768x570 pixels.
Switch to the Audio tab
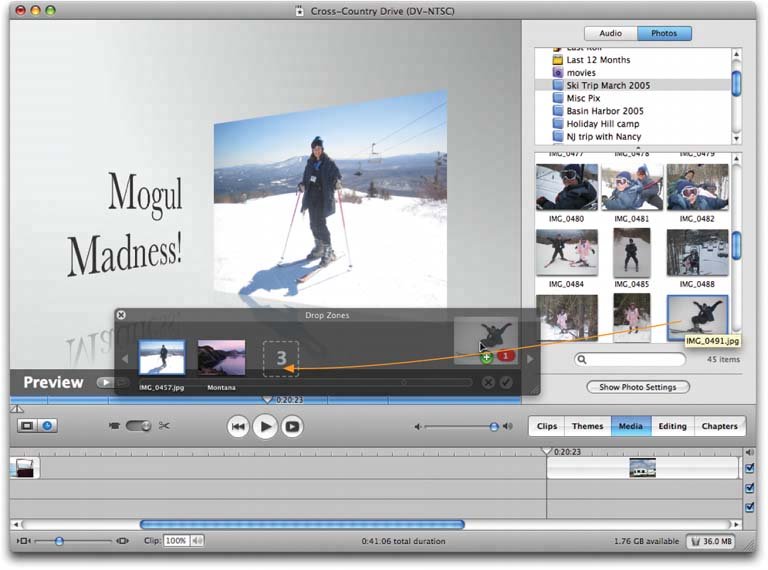pyautogui.click(x=610, y=33)
